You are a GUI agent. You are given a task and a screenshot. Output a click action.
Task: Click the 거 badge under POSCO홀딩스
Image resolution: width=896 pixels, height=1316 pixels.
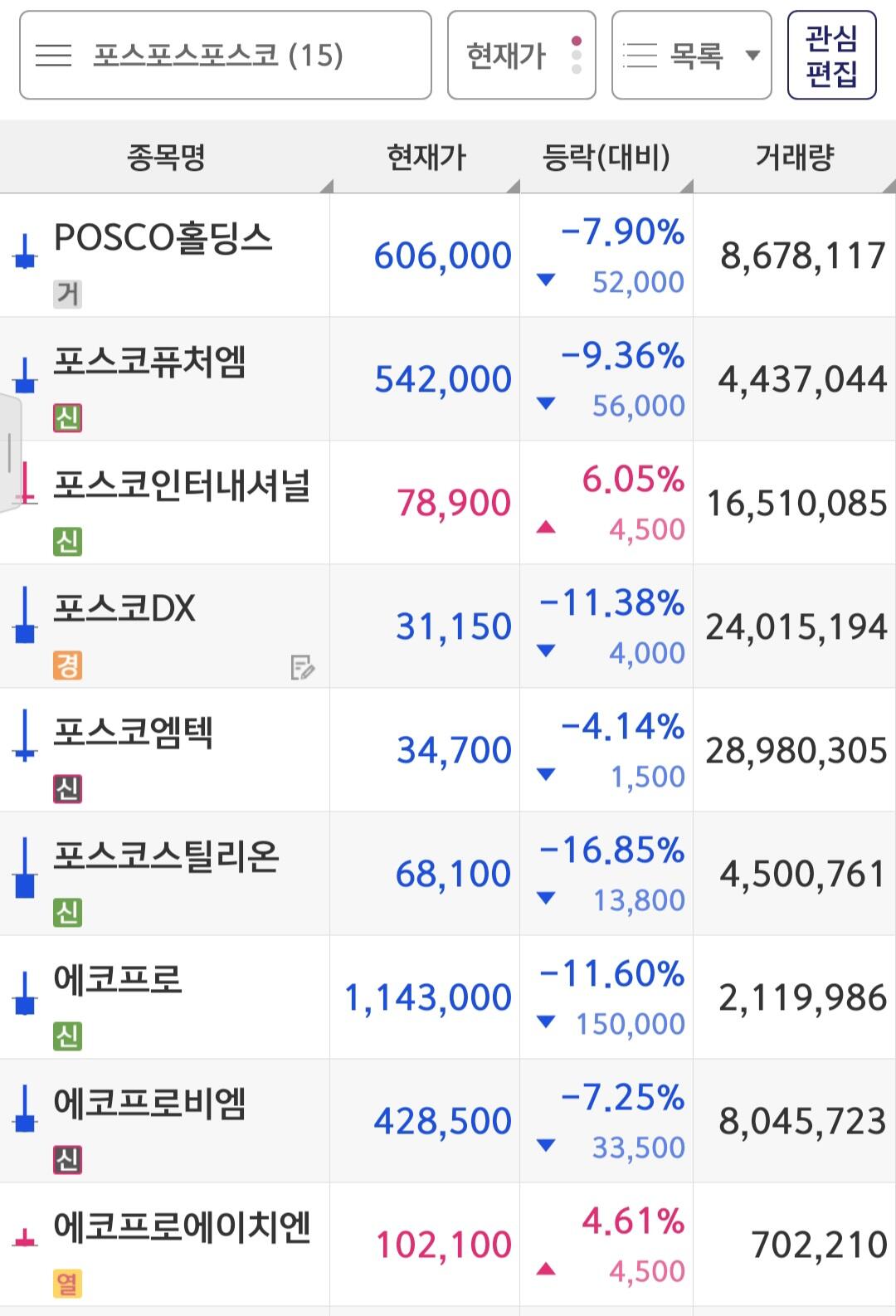[x=67, y=294]
